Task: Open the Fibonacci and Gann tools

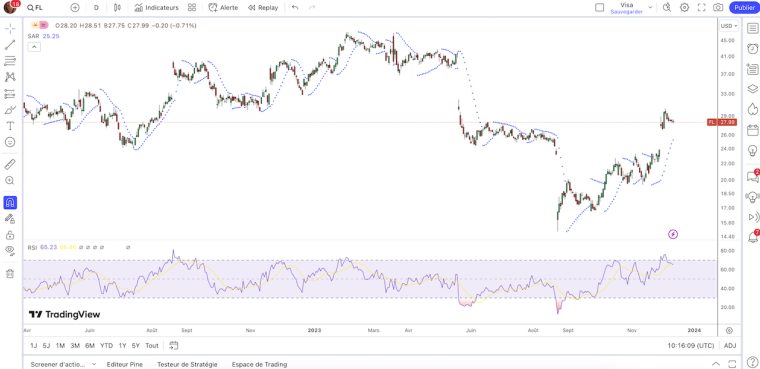Action: pyautogui.click(x=10, y=61)
